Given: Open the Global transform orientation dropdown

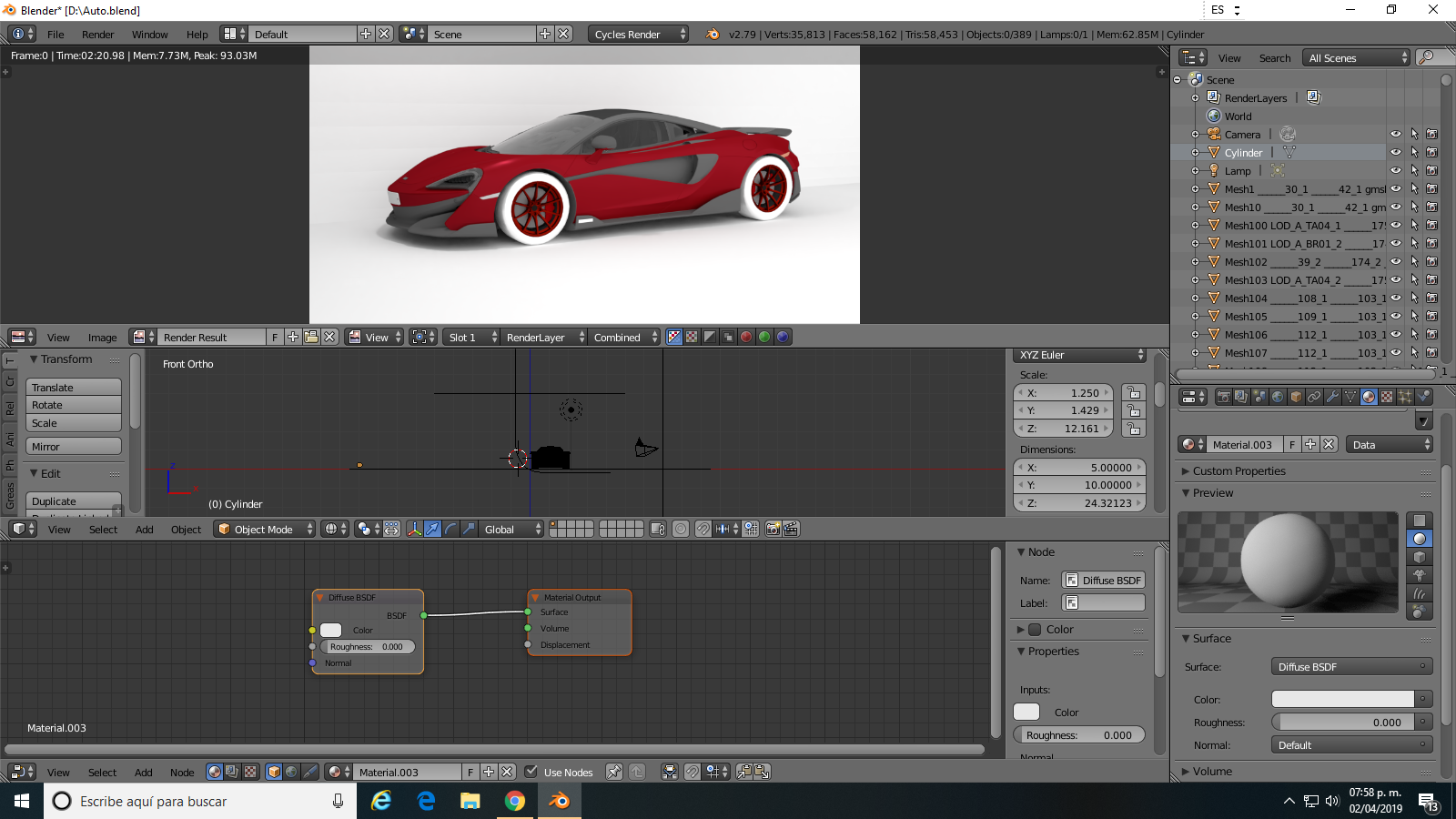Looking at the screenshot, I should click(x=510, y=529).
